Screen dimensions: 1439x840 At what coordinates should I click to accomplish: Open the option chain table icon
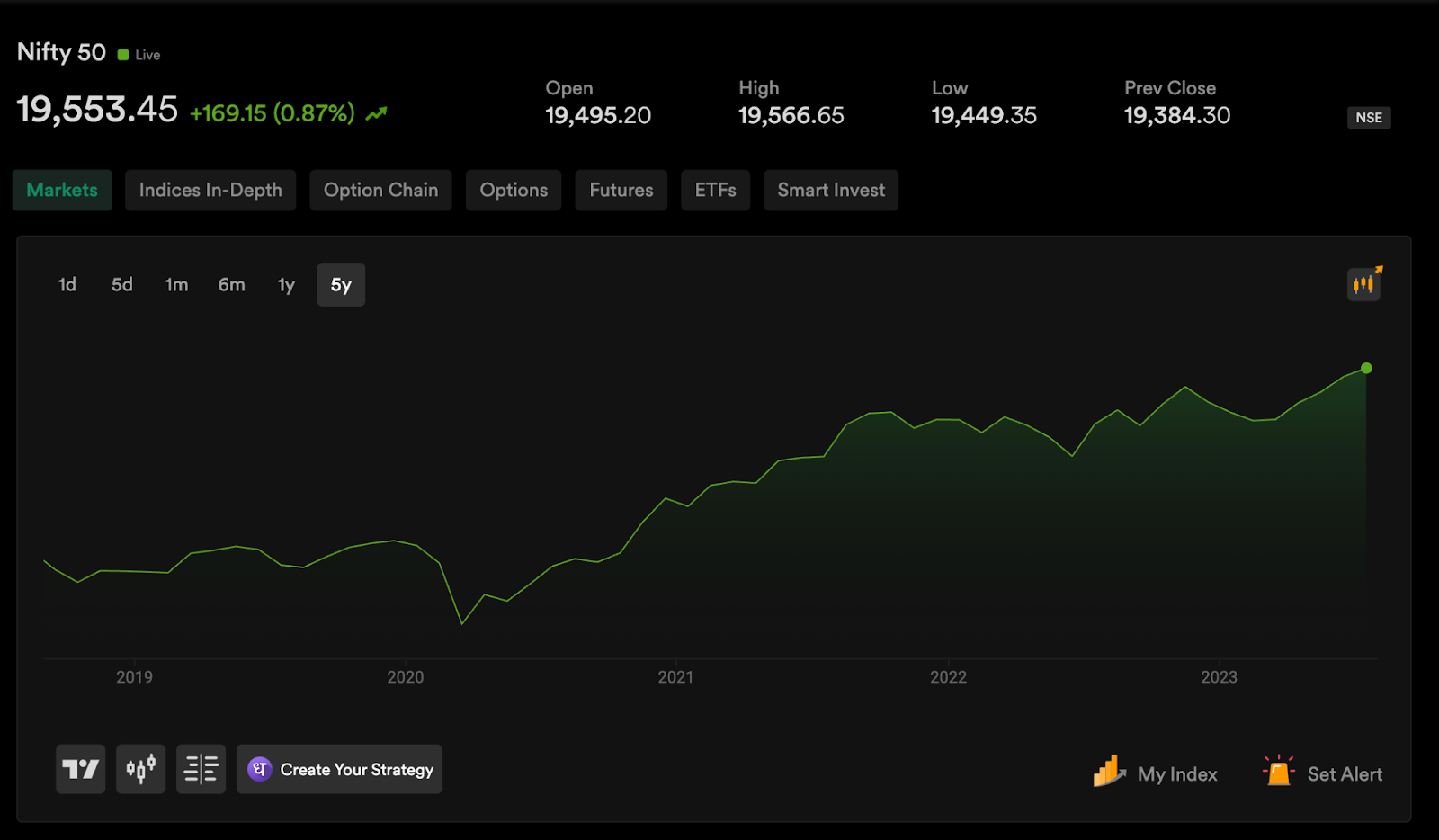point(201,769)
